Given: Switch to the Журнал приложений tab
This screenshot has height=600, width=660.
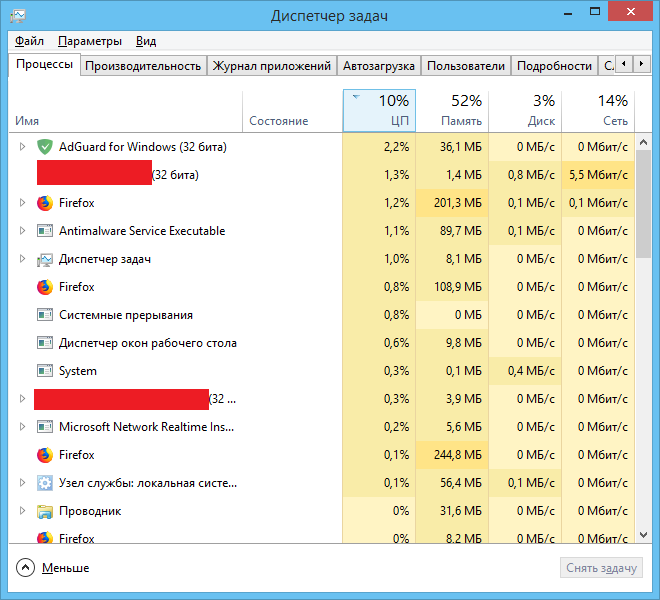Looking at the screenshot, I should pos(271,66).
